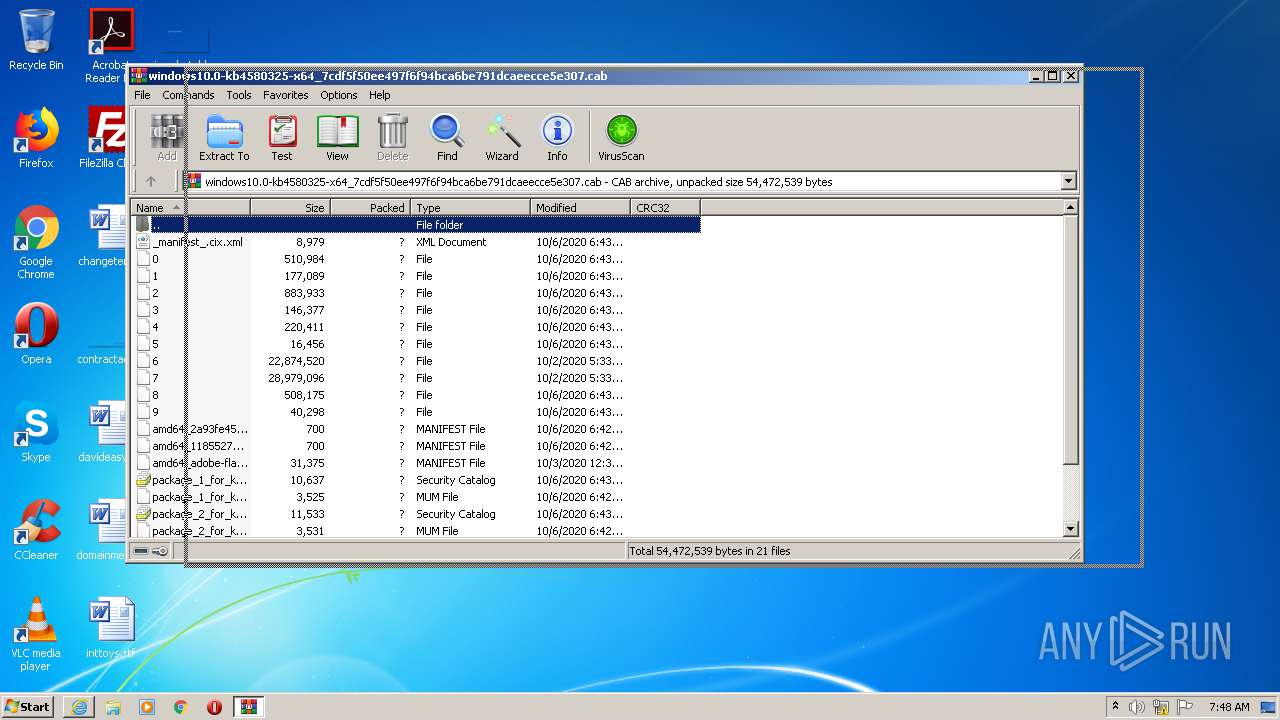Click Opera icon in taskbar
Image resolution: width=1280 pixels, height=720 pixels.
coord(214,707)
